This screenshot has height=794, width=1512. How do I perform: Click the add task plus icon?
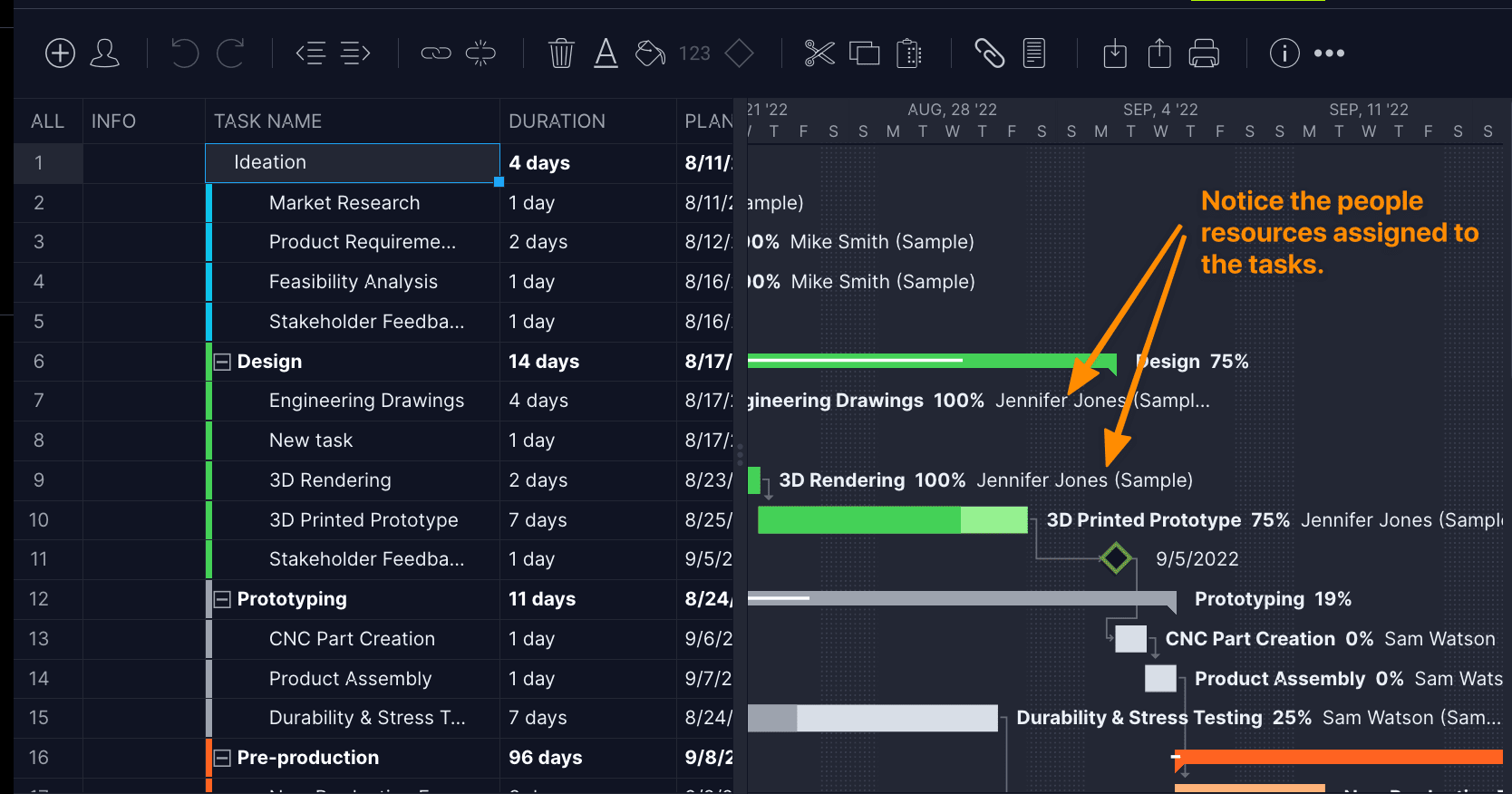click(60, 53)
